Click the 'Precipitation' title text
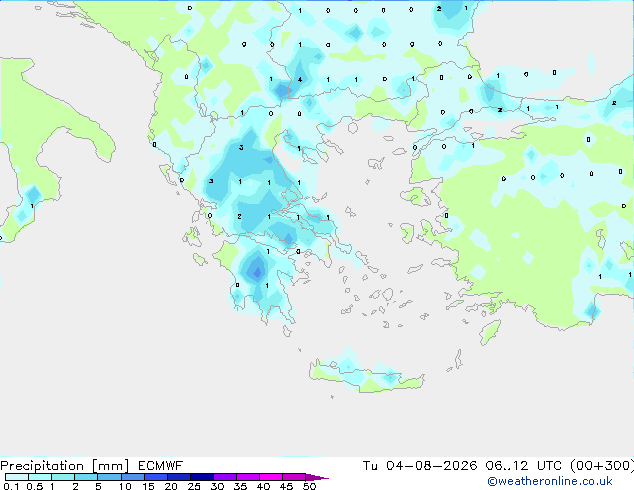 coord(42,466)
